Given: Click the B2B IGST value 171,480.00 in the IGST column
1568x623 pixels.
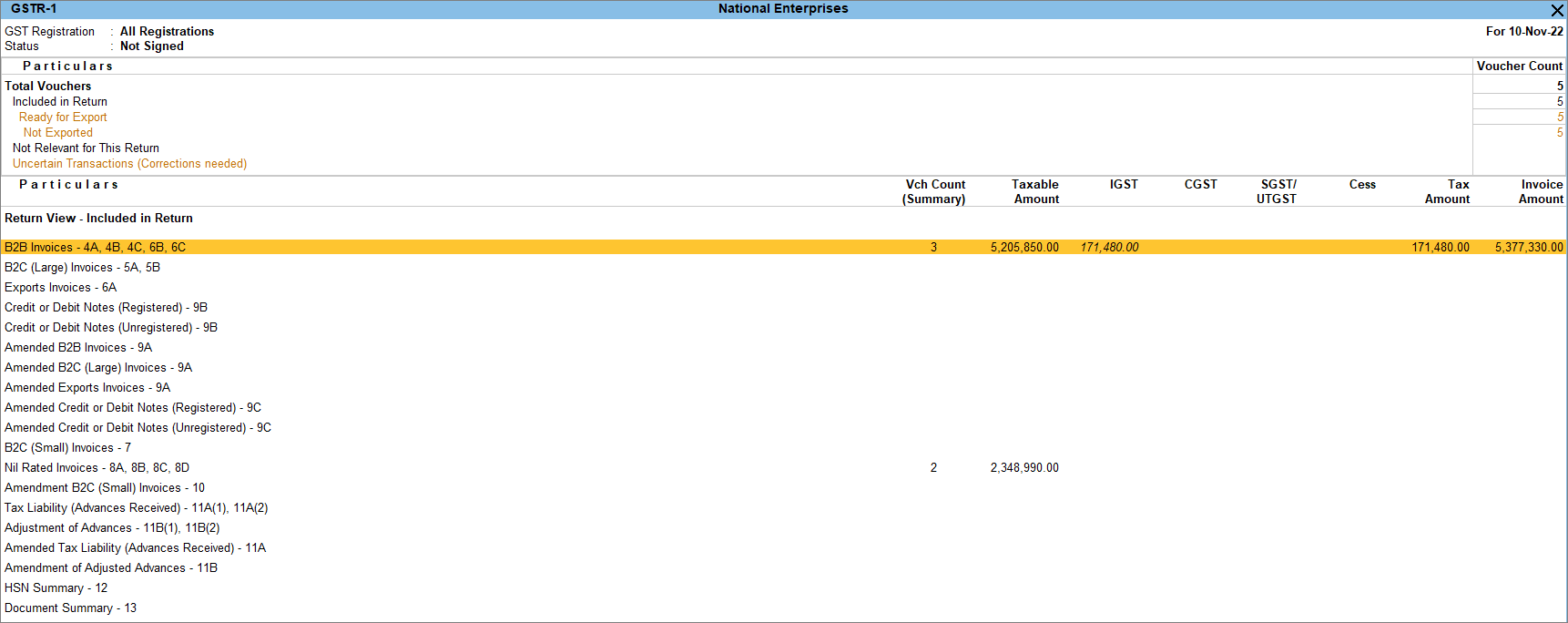Looking at the screenshot, I should pos(1109,247).
